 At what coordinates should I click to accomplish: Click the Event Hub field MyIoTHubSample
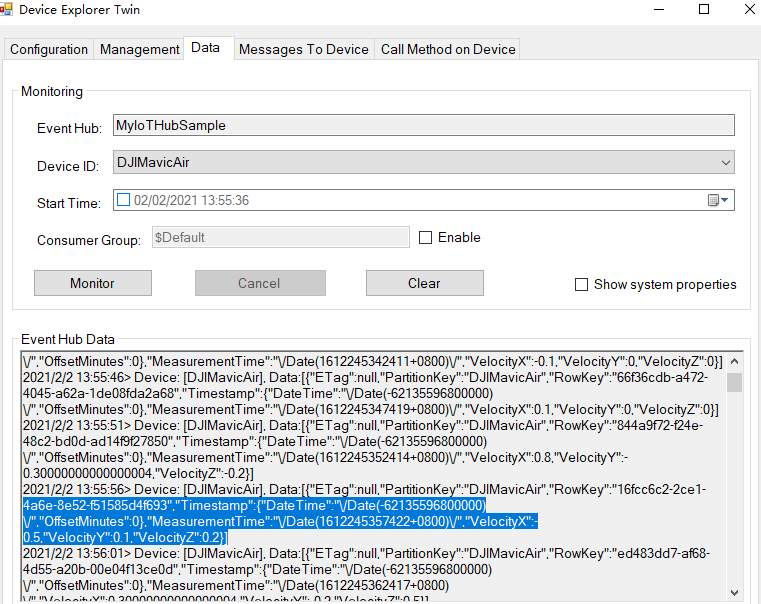pyautogui.click(x=424, y=125)
